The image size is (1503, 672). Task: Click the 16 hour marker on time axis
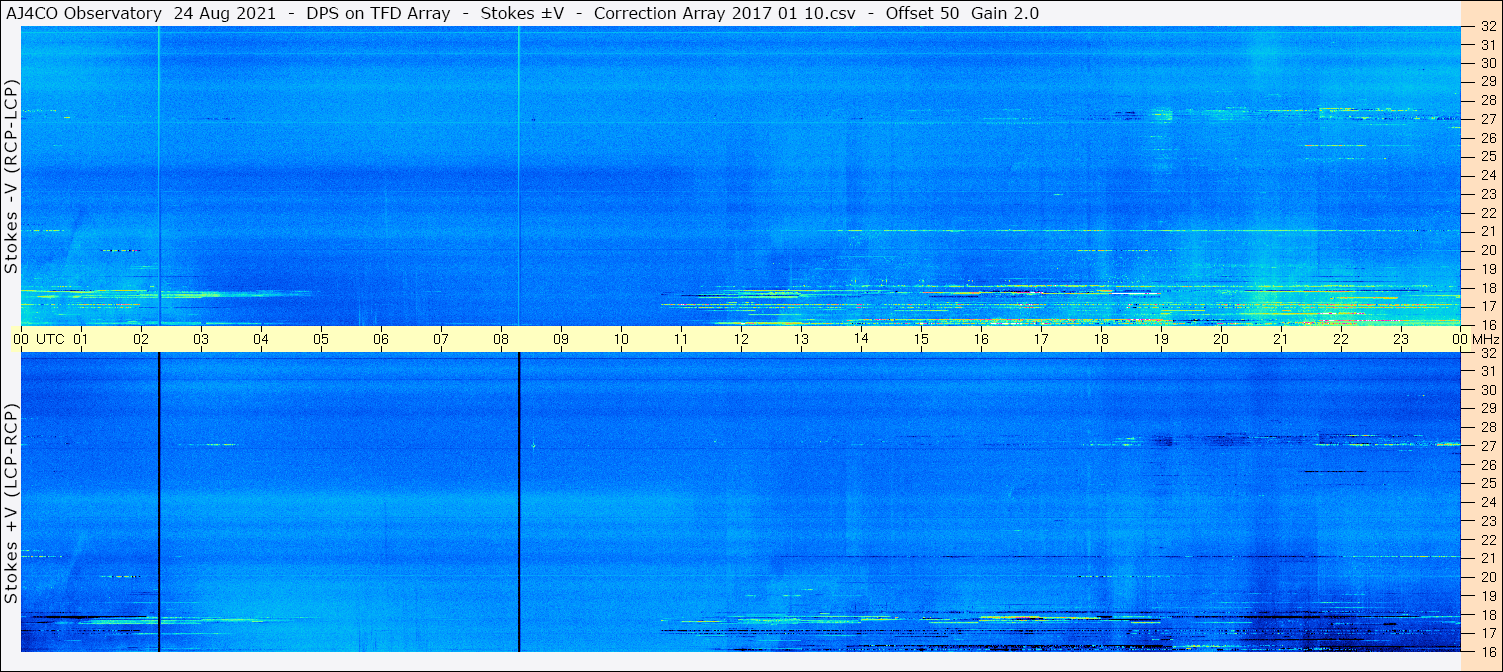tap(981, 339)
